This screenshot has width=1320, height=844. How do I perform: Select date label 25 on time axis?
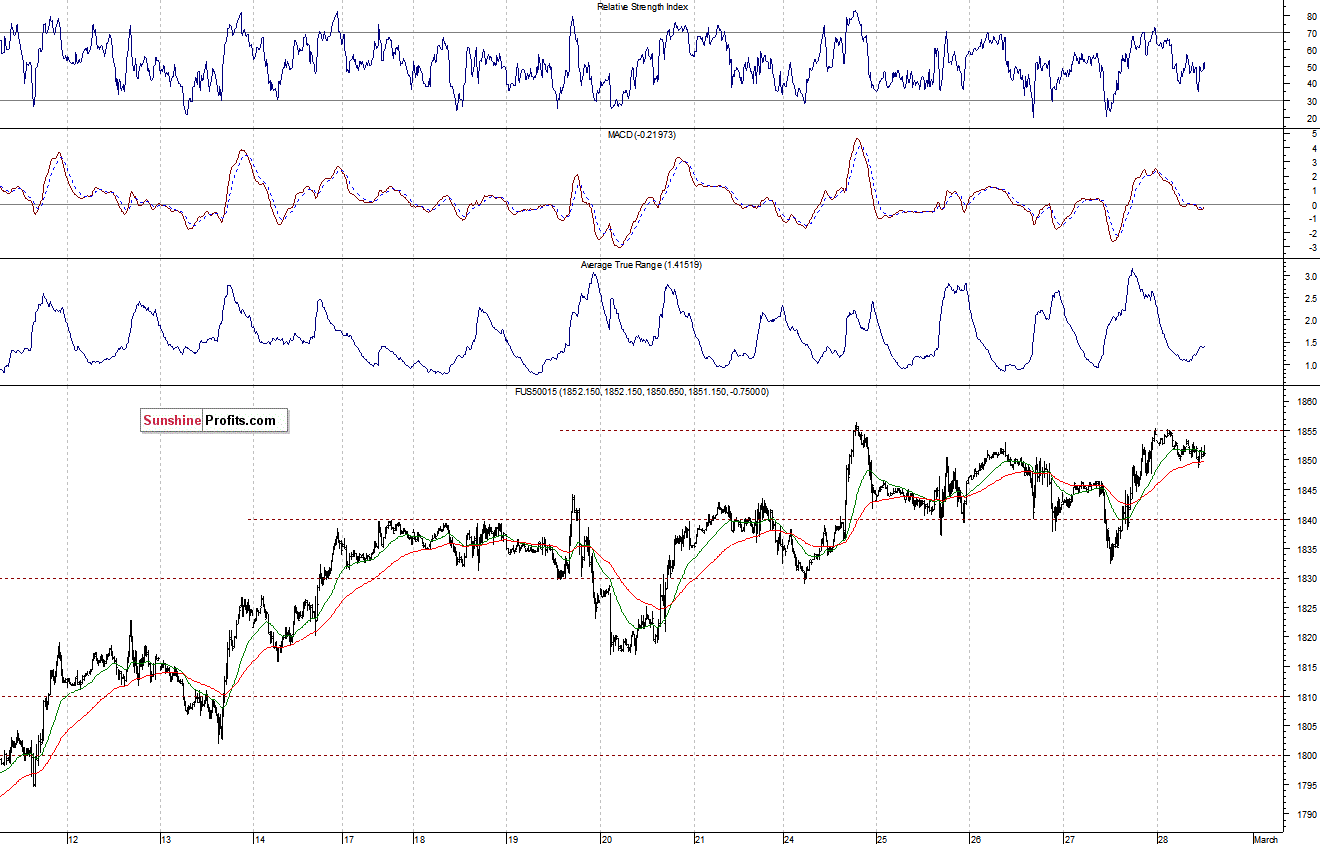(x=881, y=838)
